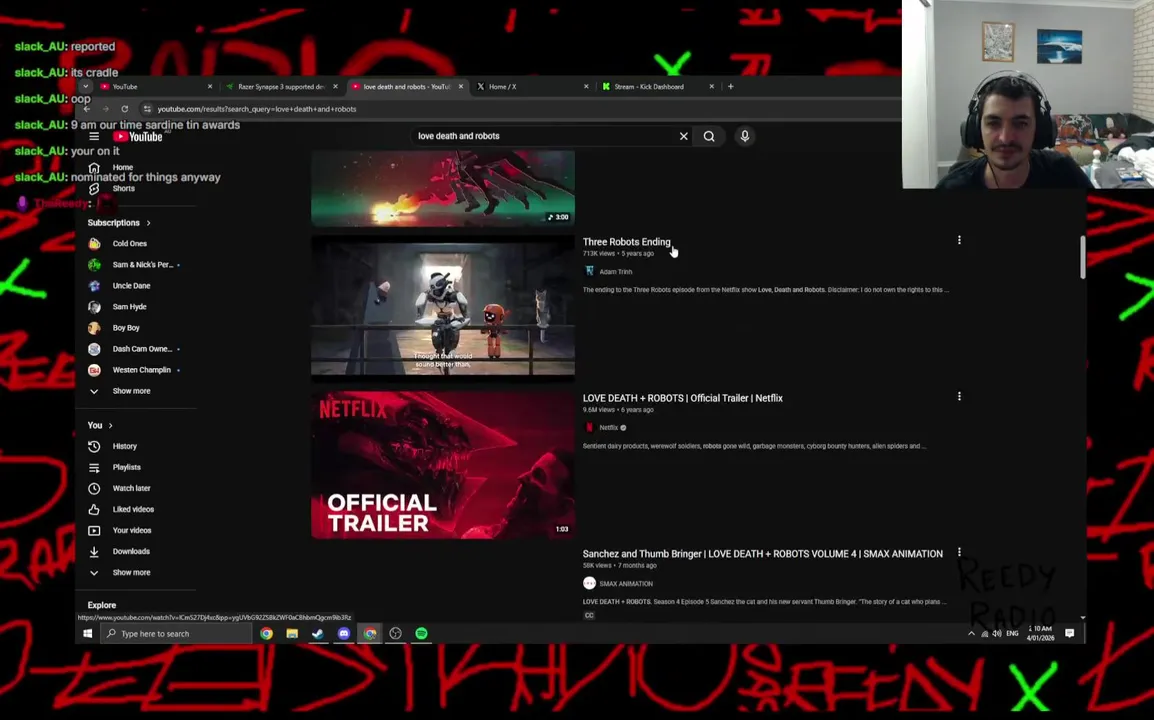The height and width of the screenshot is (720, 1154).
Task: Click the YouTube search input field
Action: [545, 136]
